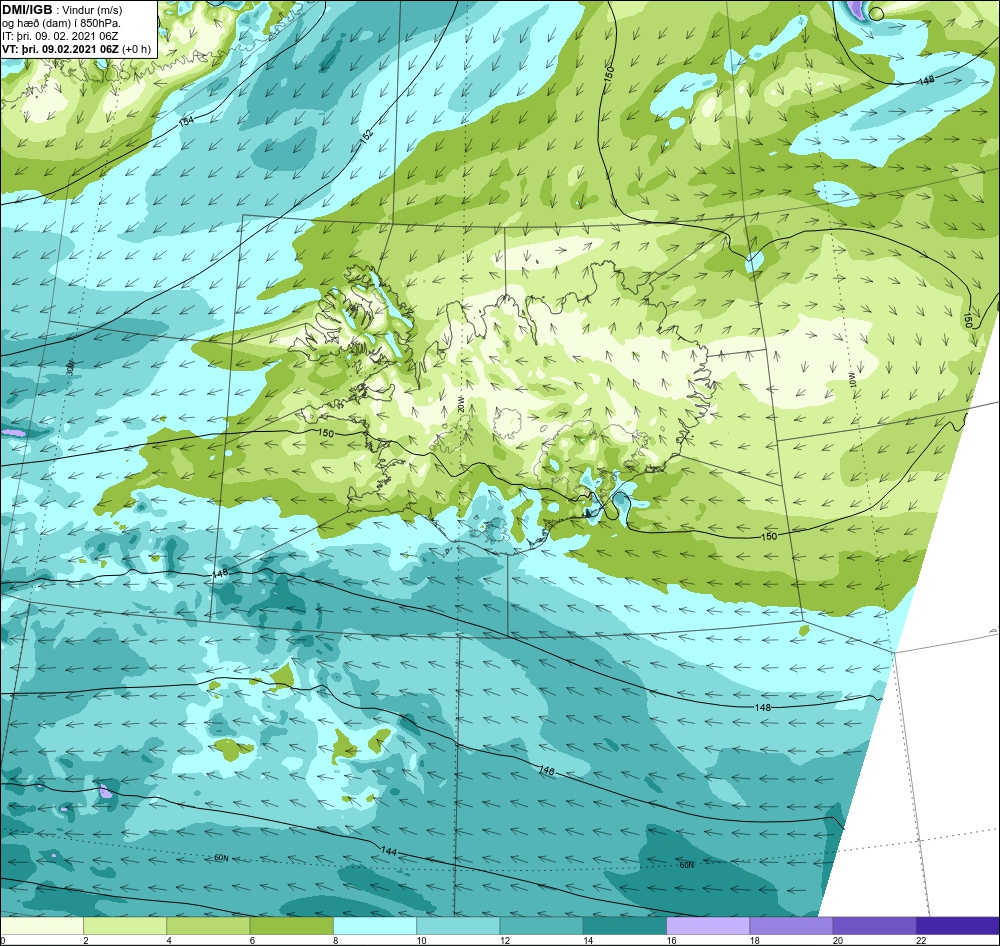
Task: Click legend tick value 22
Action: tap(921, 940)
